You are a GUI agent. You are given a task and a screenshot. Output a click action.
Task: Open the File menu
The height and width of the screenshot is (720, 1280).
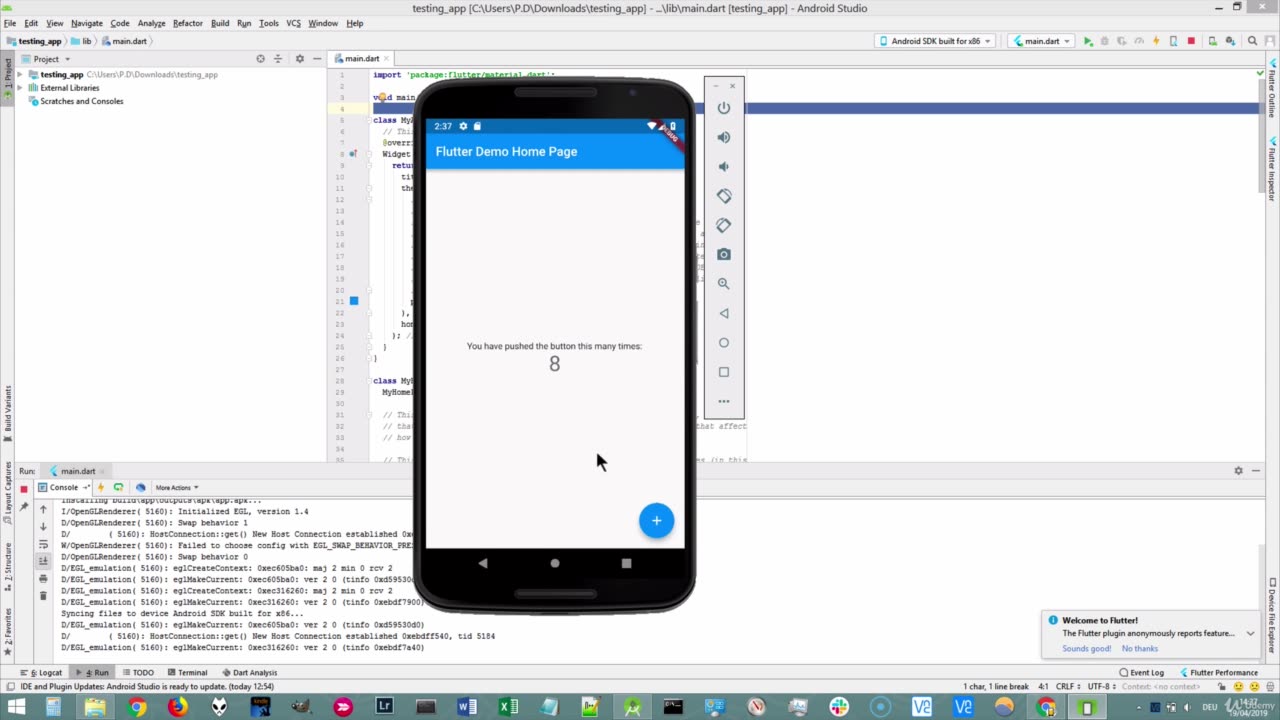10,23
